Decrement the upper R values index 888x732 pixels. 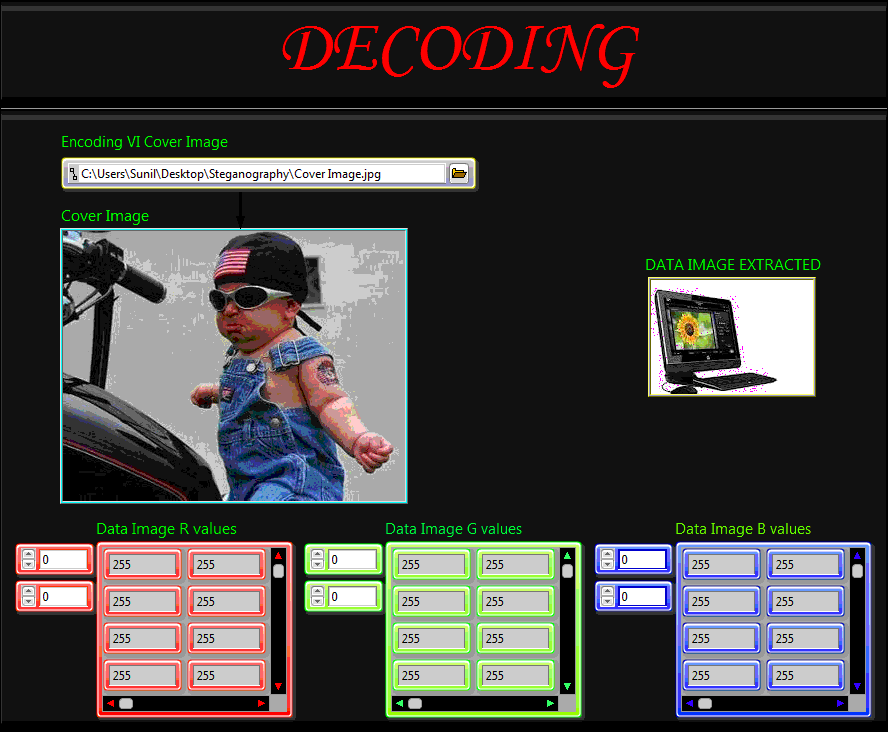(28, 564)
